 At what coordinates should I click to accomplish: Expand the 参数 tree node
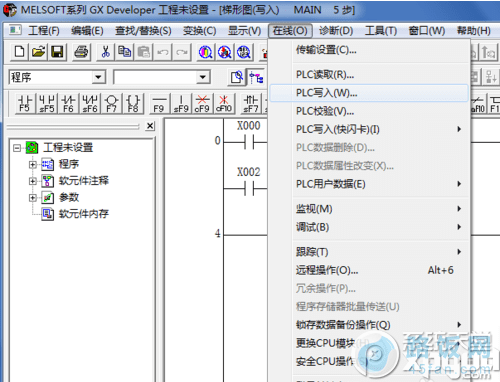[33, 198]
